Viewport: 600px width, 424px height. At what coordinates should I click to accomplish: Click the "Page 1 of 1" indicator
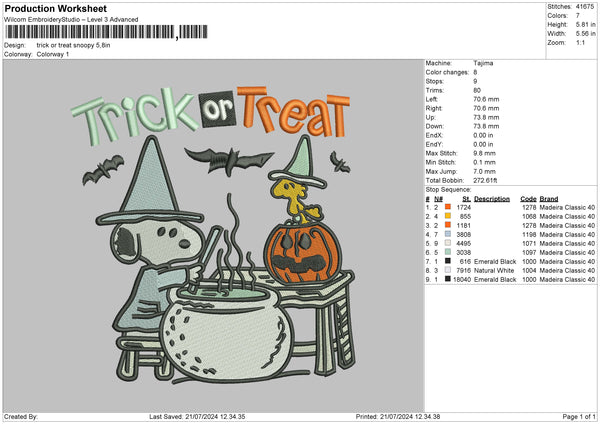pyautogui.click(x=579, y=417)
